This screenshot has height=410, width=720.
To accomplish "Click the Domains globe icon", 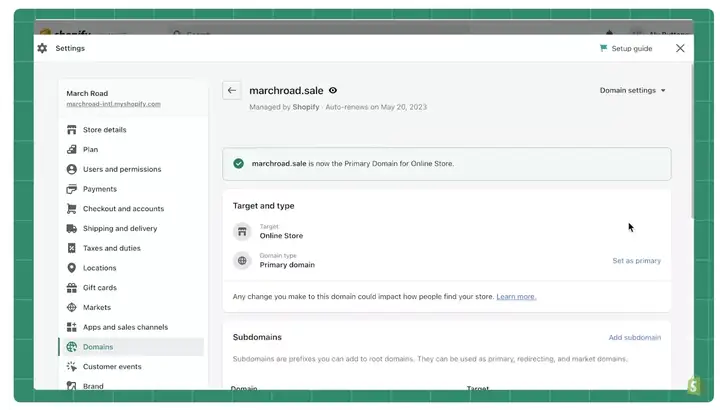I will point(72,347).
